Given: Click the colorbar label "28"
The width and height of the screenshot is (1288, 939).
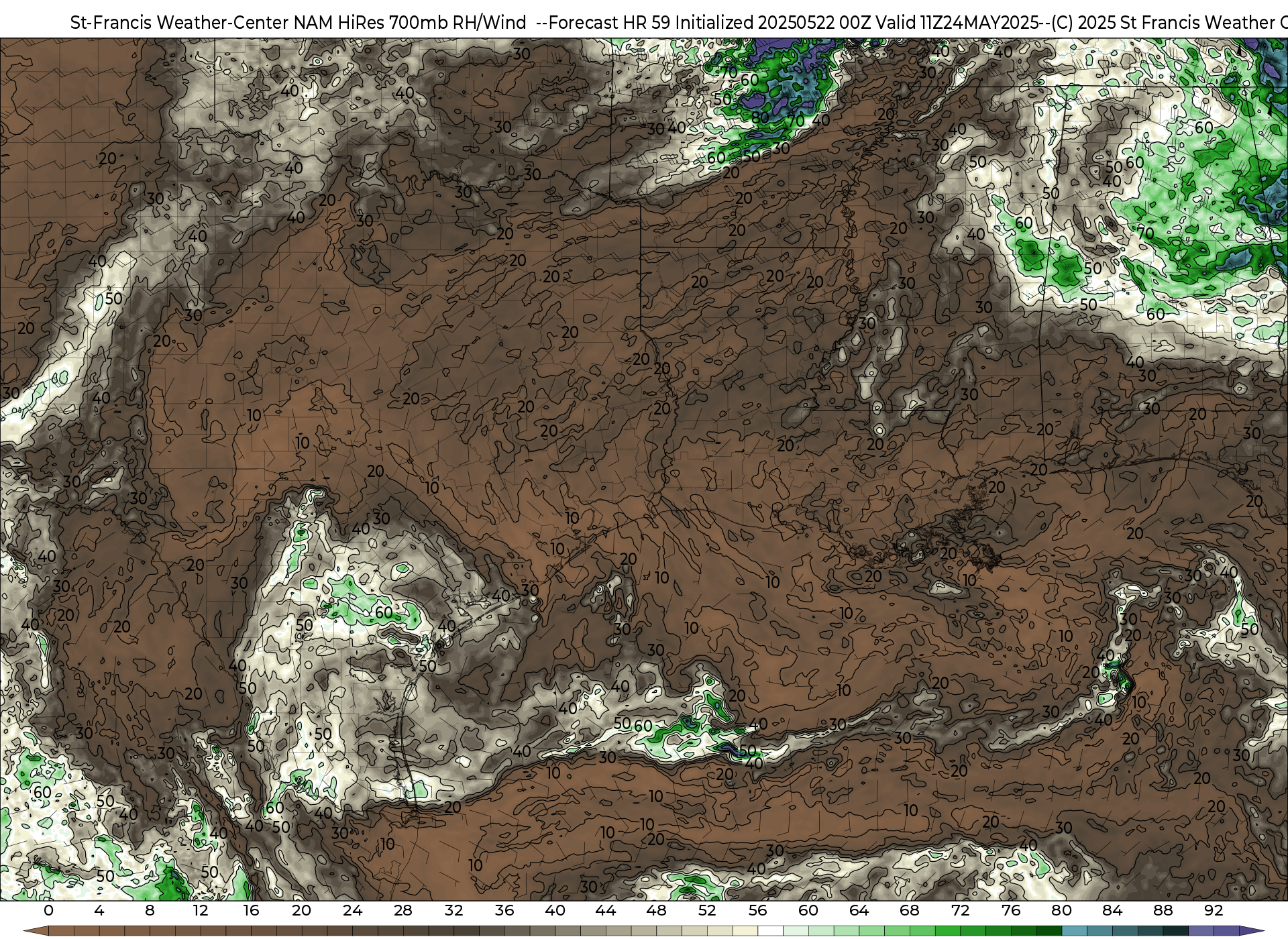Looking at the screenshot, I should click(x=403, y=911).
